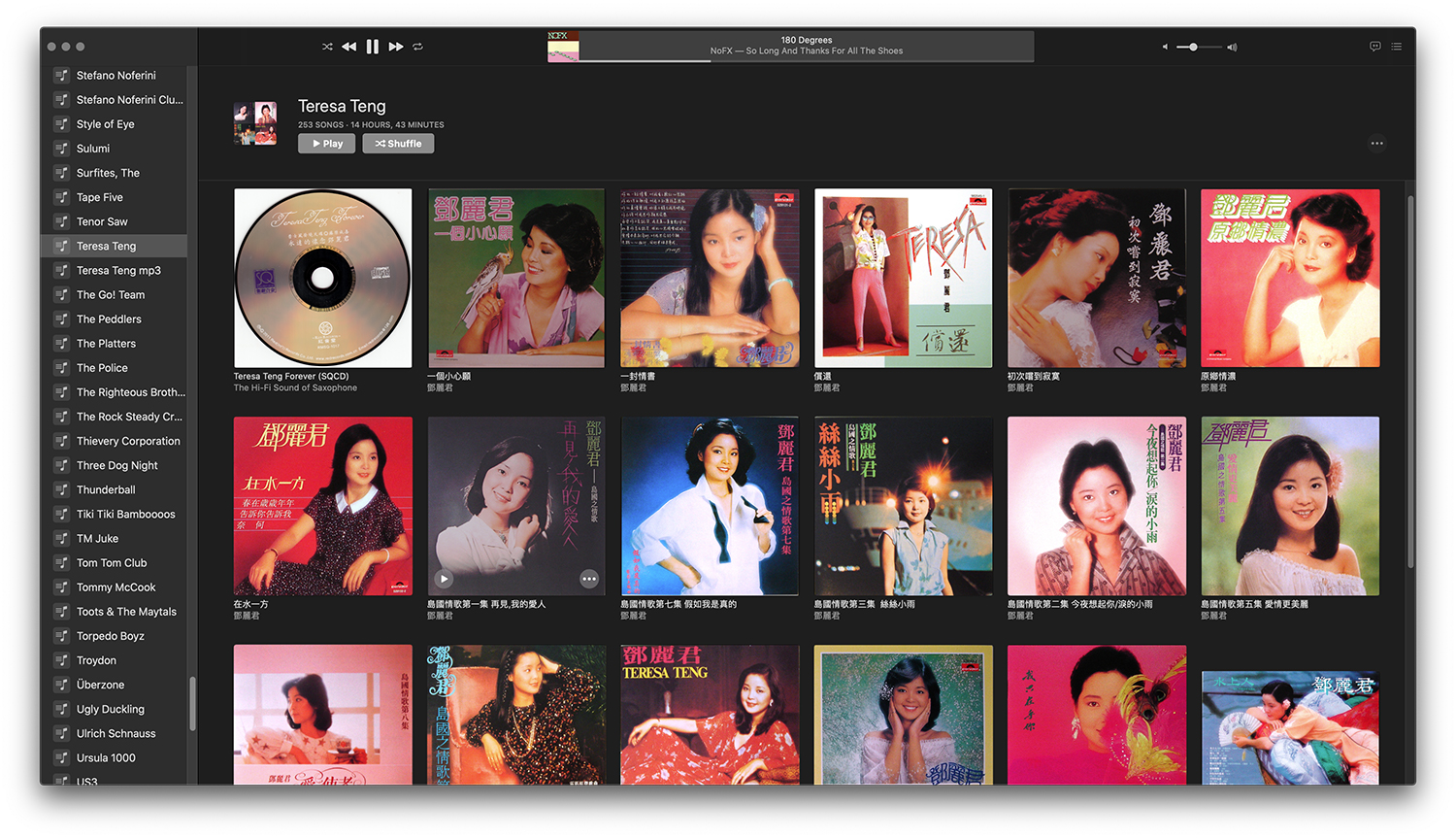Click the playlist icon beside Stefano Noferini
This screenshot has width=1456, height=838.
(x=62, y=75)
